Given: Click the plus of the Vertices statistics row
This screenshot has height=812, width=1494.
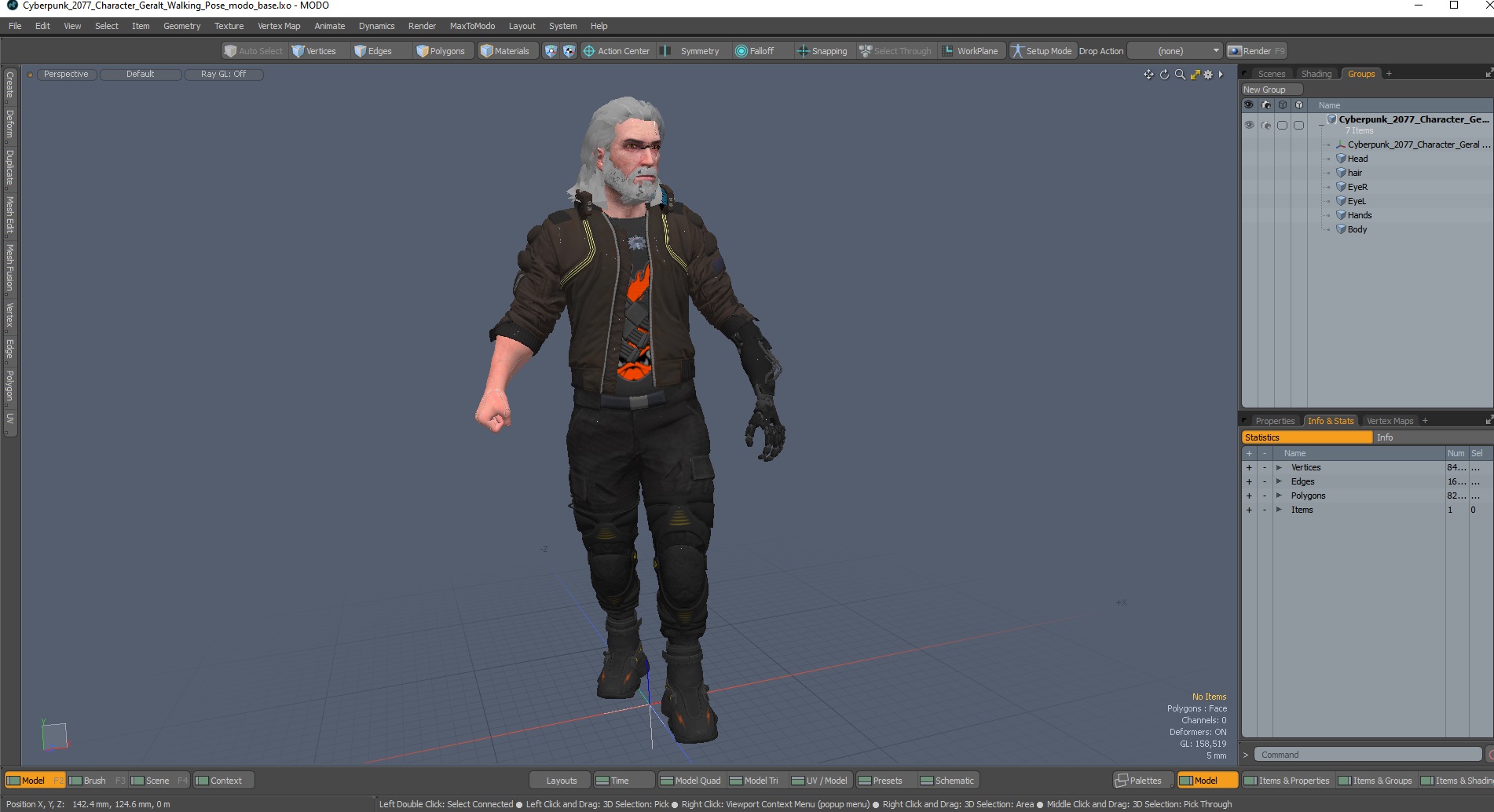Looking at the screenshot, I should [1249, 468].
